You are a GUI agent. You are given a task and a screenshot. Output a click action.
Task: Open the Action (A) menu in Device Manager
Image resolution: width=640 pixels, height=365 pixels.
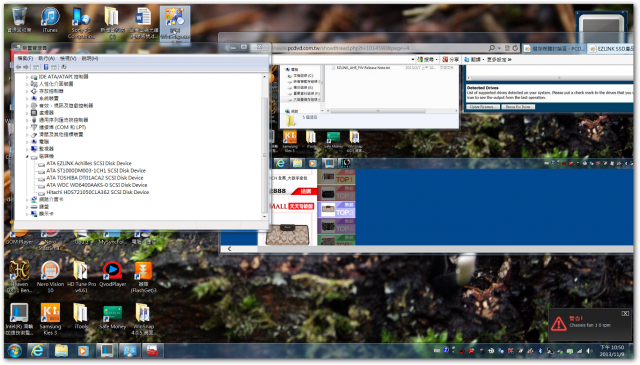pos(46,59)
